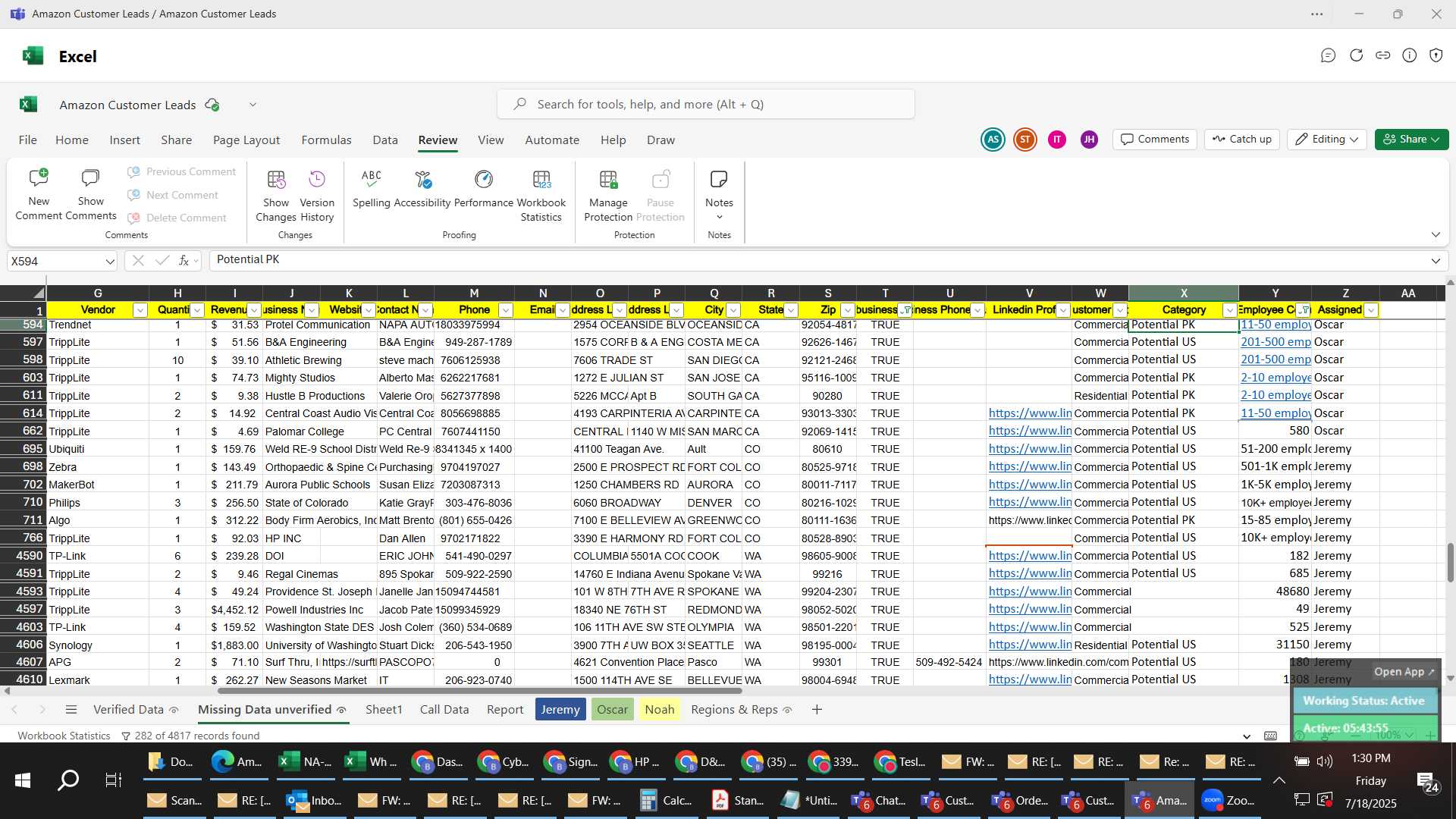1456x819 pixels.
Task: Open Assigned column filter dropdown
Action: (x=1370, y=310)
